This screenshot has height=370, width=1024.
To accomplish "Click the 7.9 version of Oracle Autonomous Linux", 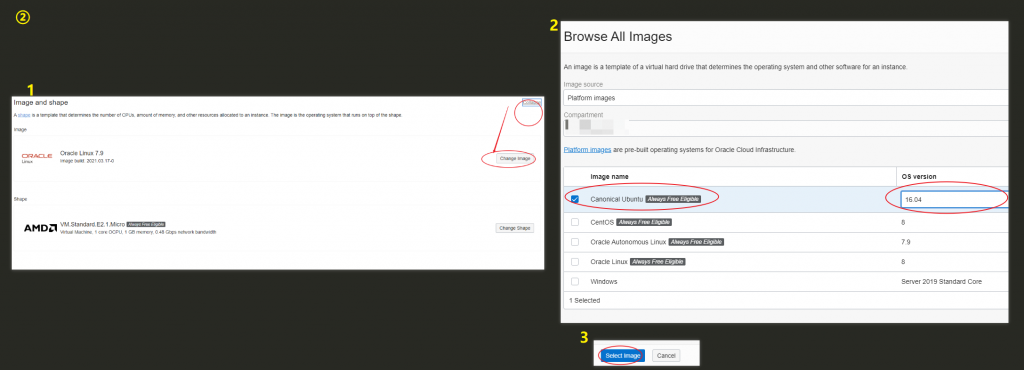I will tap(906, 242).
